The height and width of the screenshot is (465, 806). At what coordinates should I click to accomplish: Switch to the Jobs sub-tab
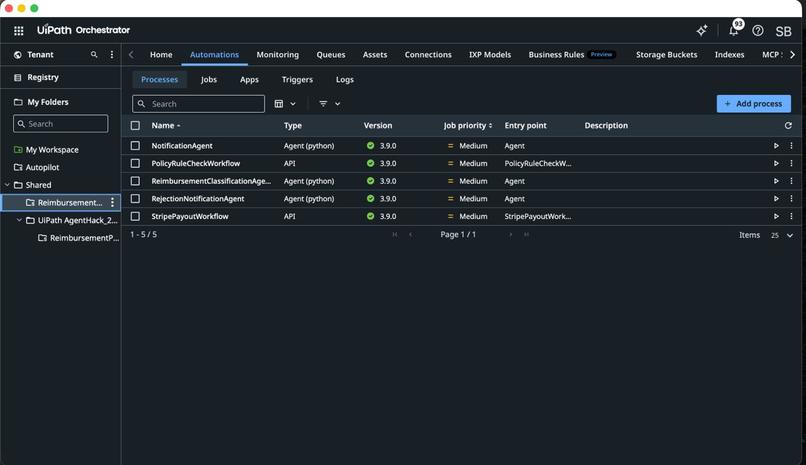pos(209,80)
